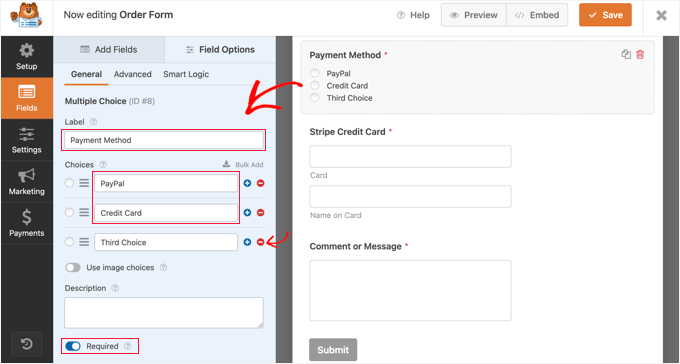Viewport: 680px width, 364px height.
Task: Grab the reorder handle for PayPal choice
Action: point(84,184)
